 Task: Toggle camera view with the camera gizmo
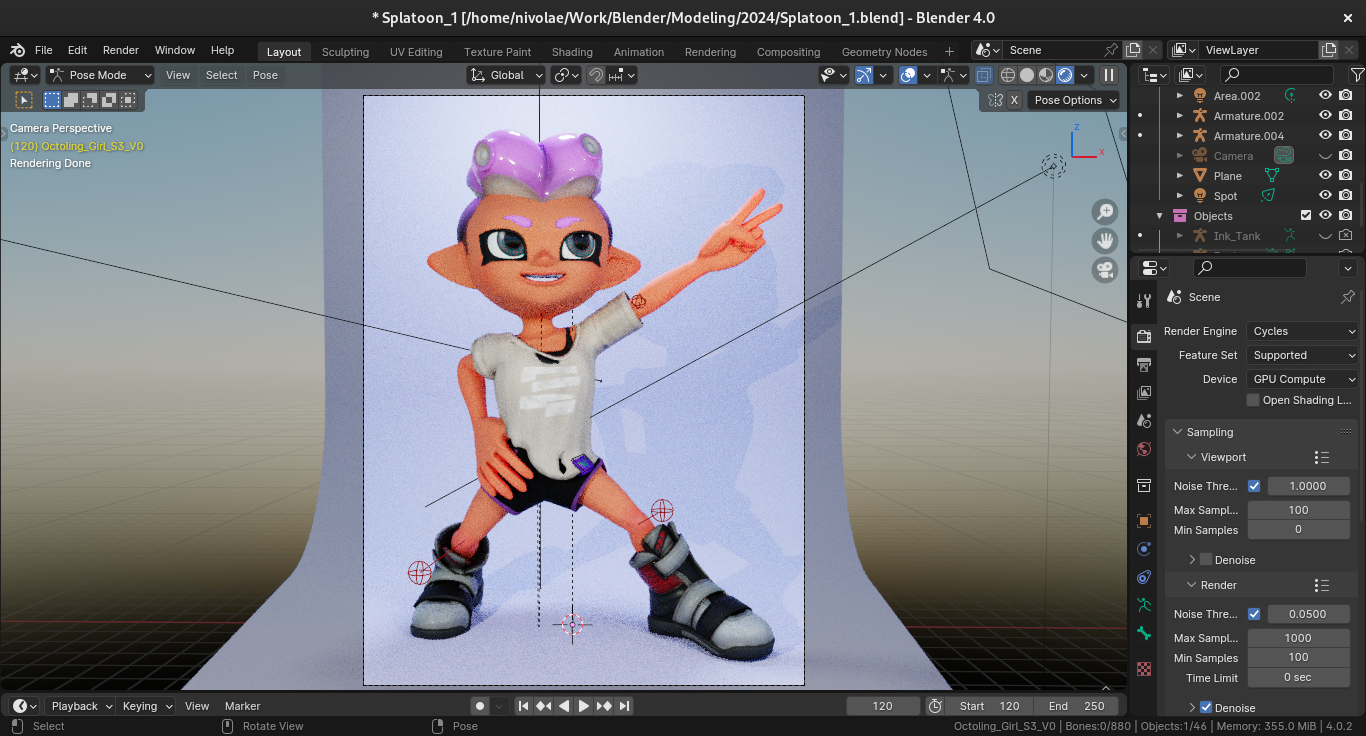click(1104, 270)
